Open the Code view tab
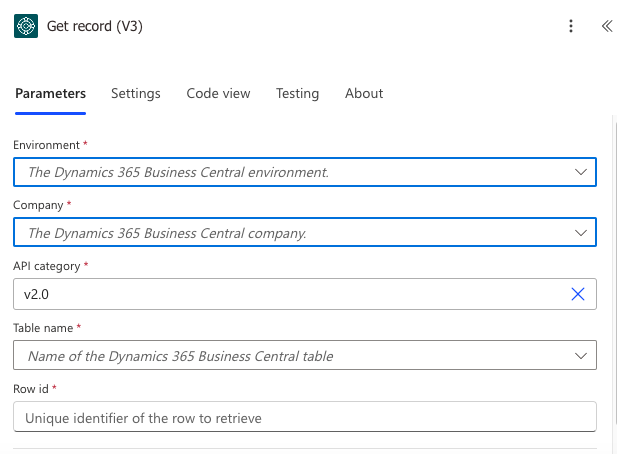 coord(218,94)
